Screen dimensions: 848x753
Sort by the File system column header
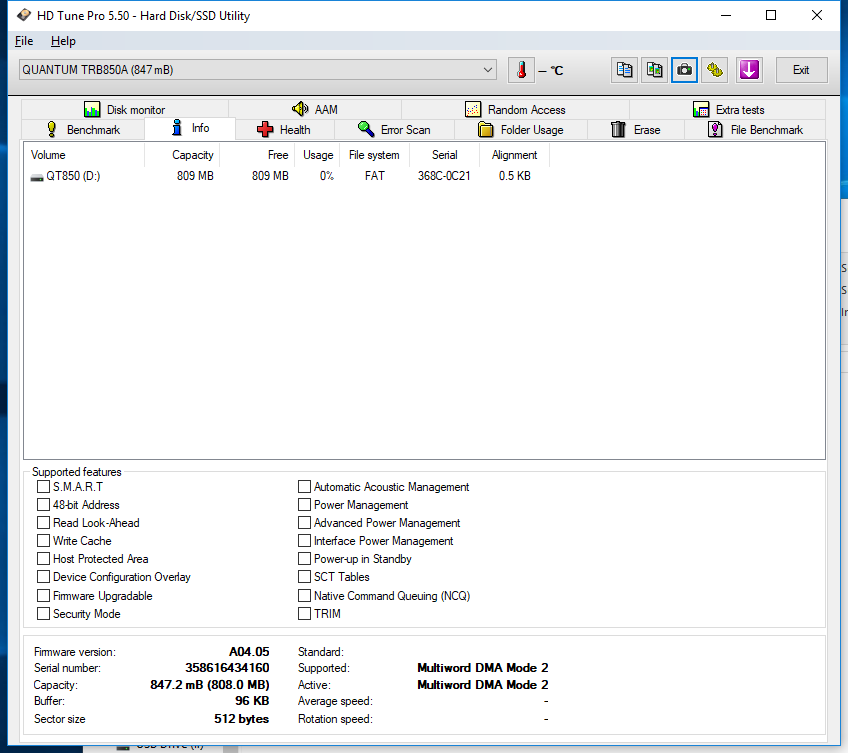374,155
